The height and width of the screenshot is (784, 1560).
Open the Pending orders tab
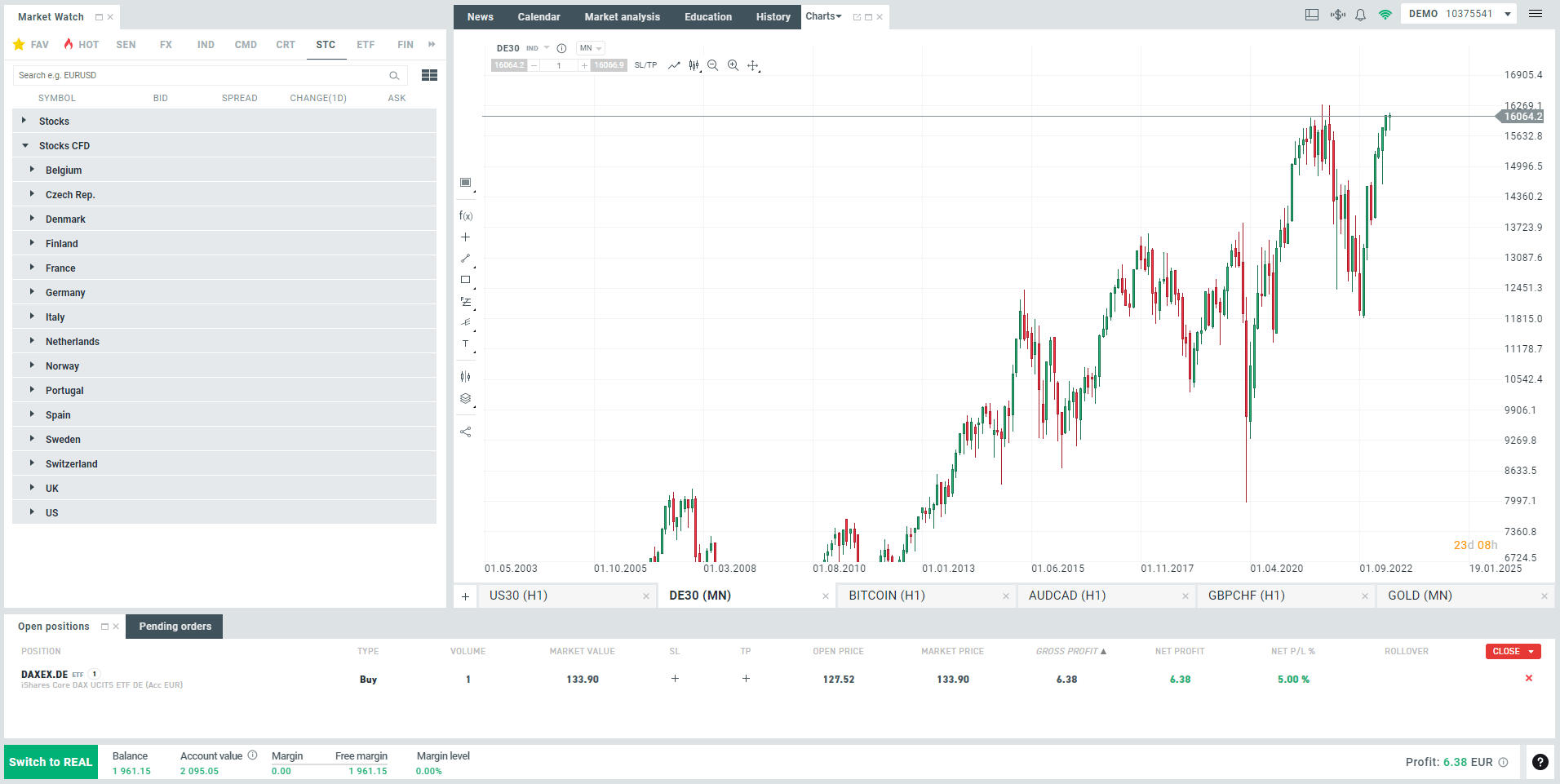pyautogui.click(x=174, y=626)
